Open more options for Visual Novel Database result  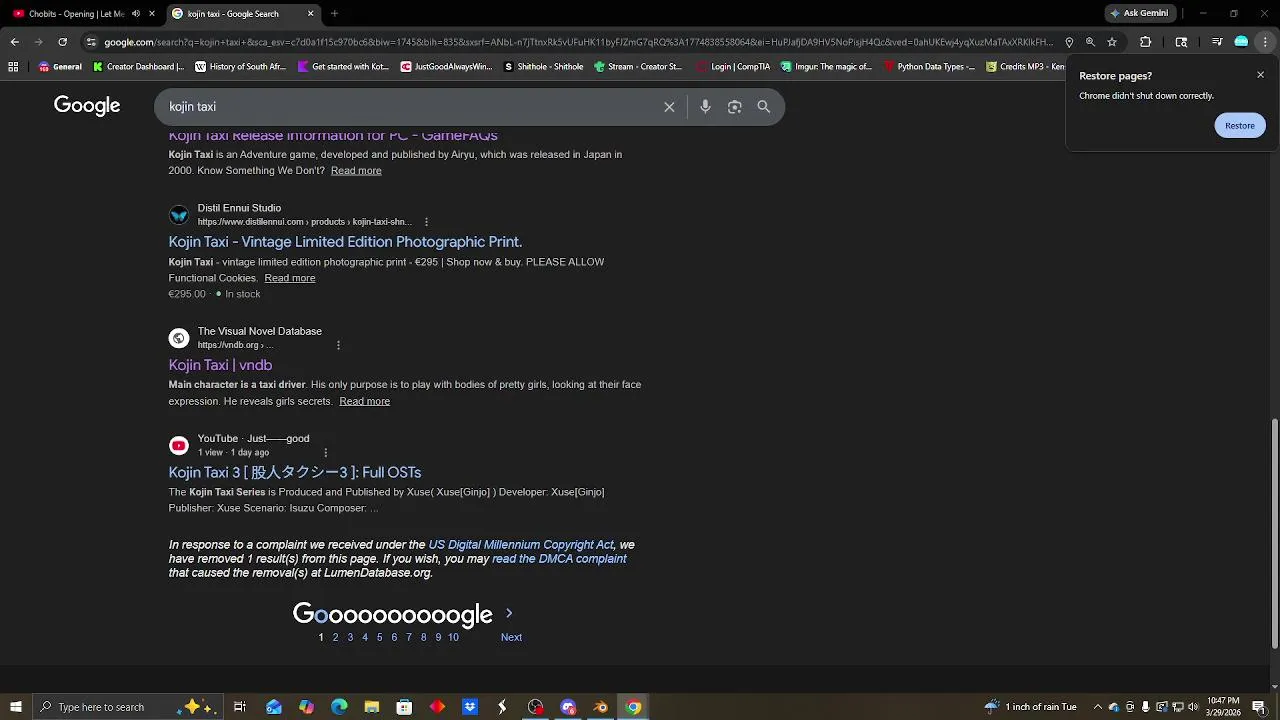pos(338,345)
